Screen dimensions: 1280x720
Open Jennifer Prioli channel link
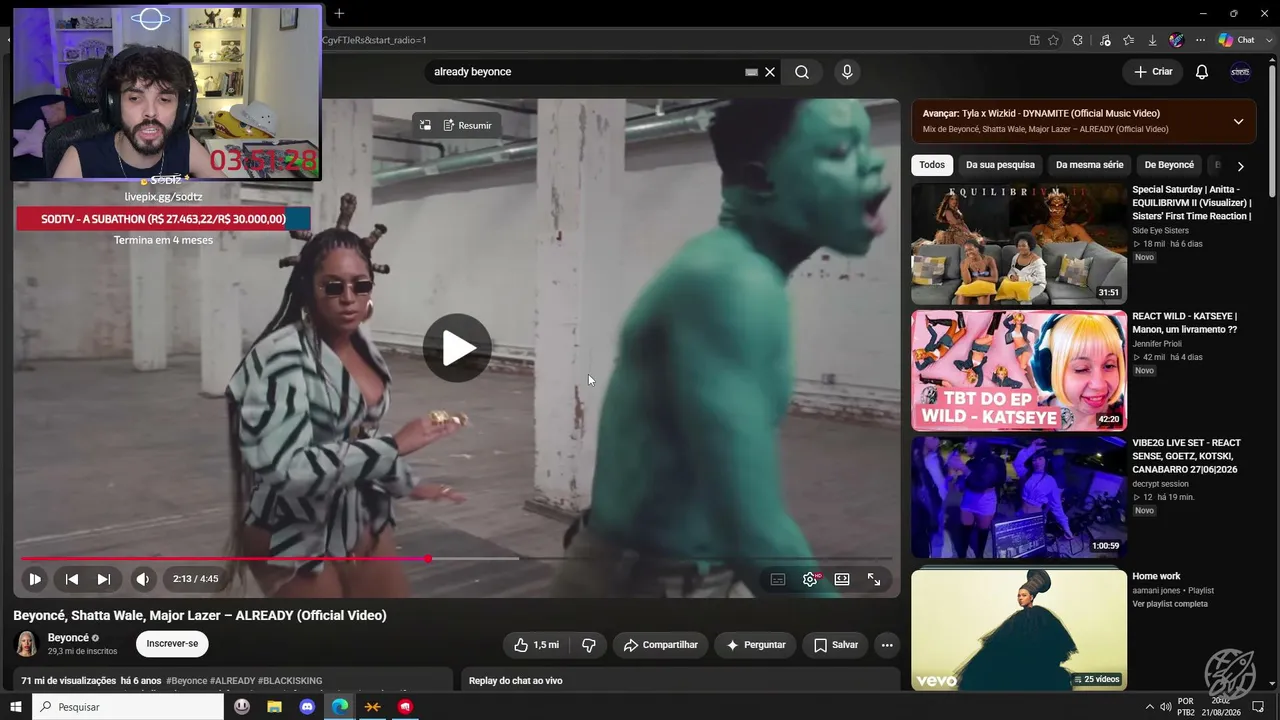pos(1157,343)
